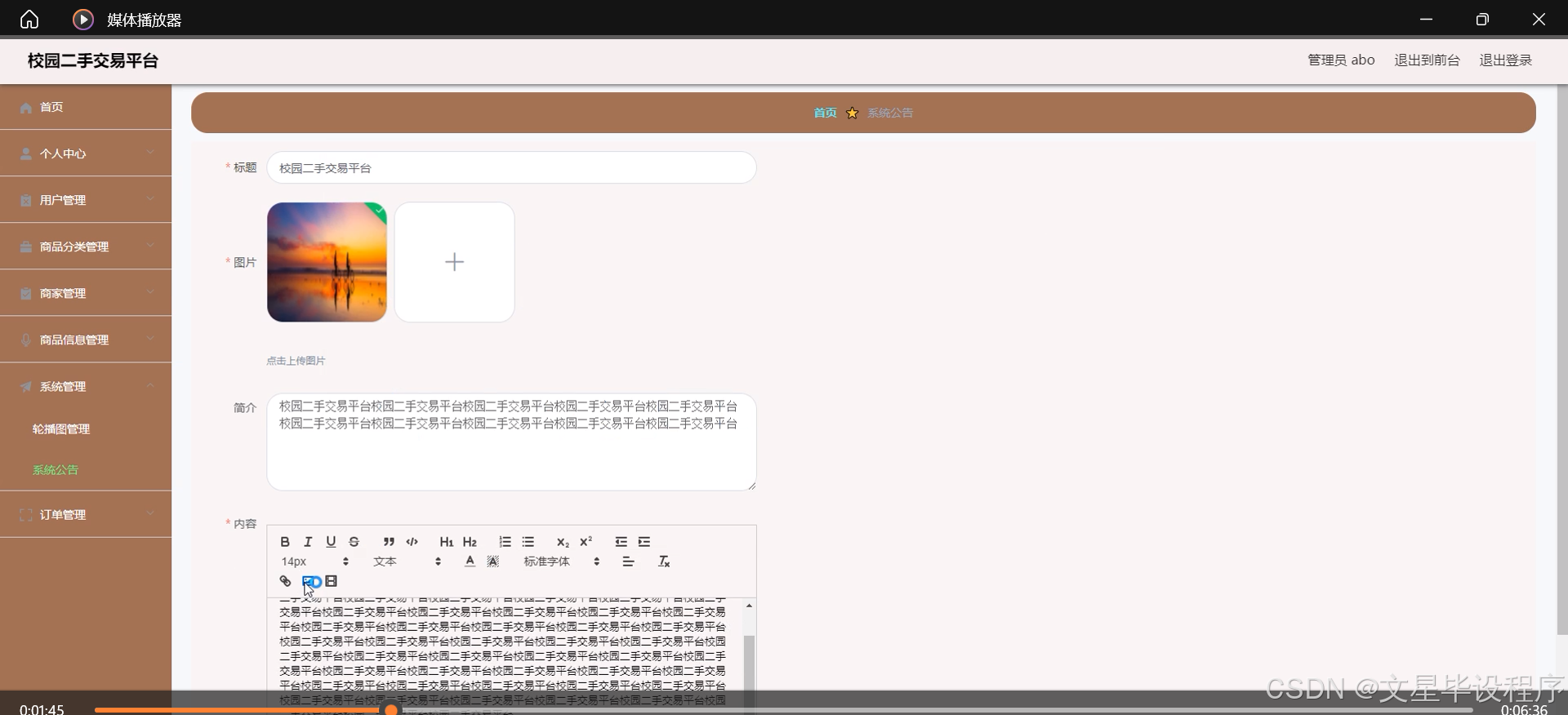1568x715 pixels.
Task: Increase indent in the editor
Action: 644,542
